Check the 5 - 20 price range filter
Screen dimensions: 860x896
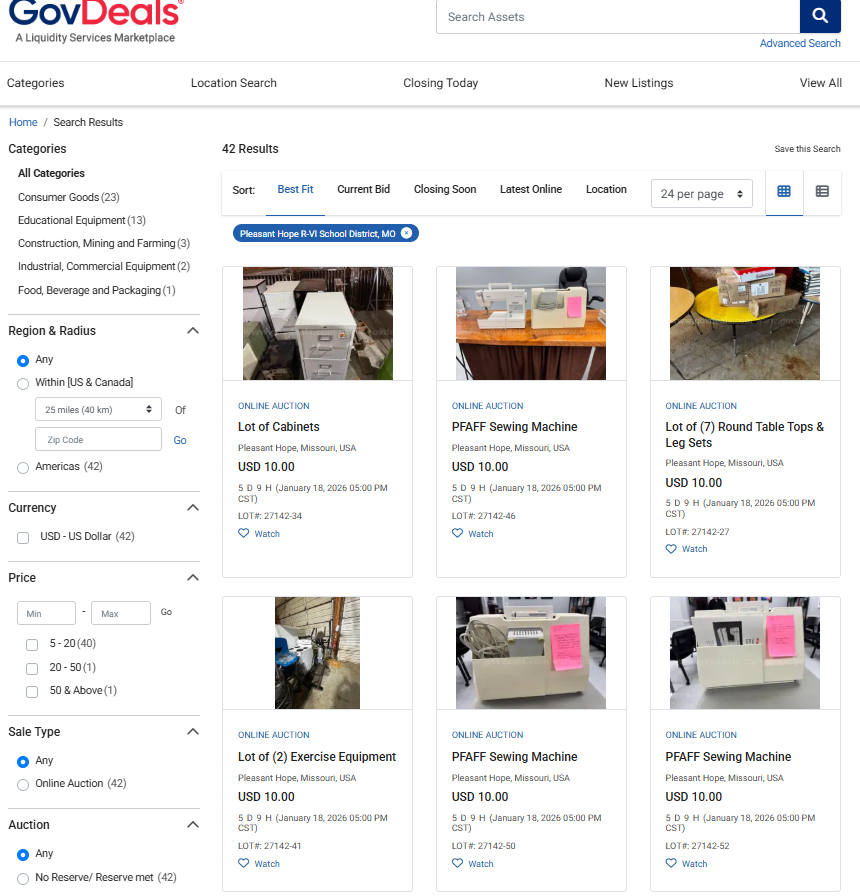click(31, 645)
